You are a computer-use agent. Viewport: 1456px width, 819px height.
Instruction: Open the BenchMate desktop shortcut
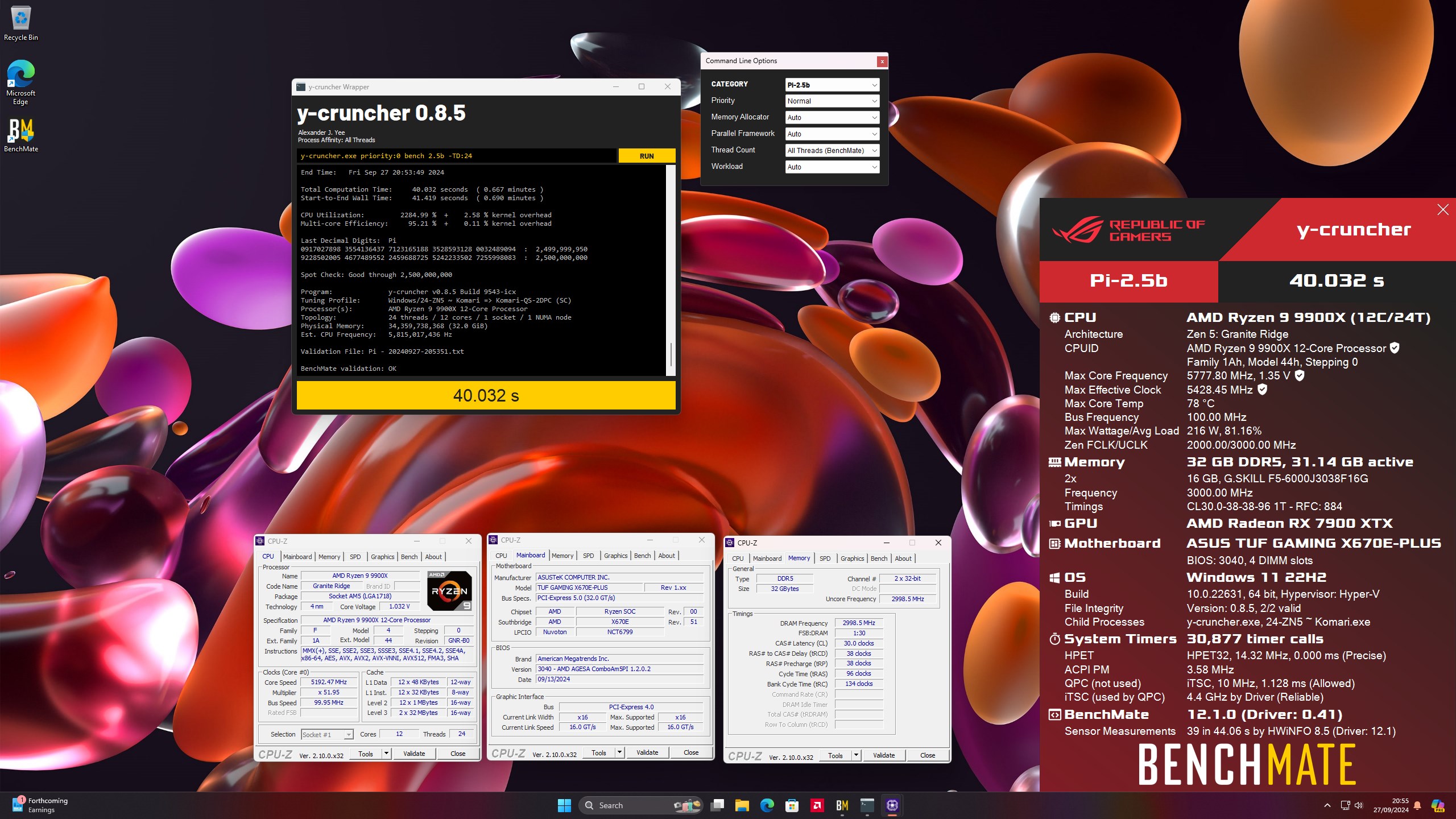coord(21,135)
